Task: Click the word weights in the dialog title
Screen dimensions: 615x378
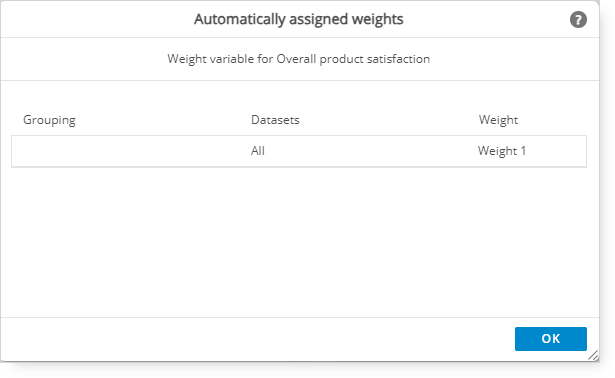Action: (377, 19)
